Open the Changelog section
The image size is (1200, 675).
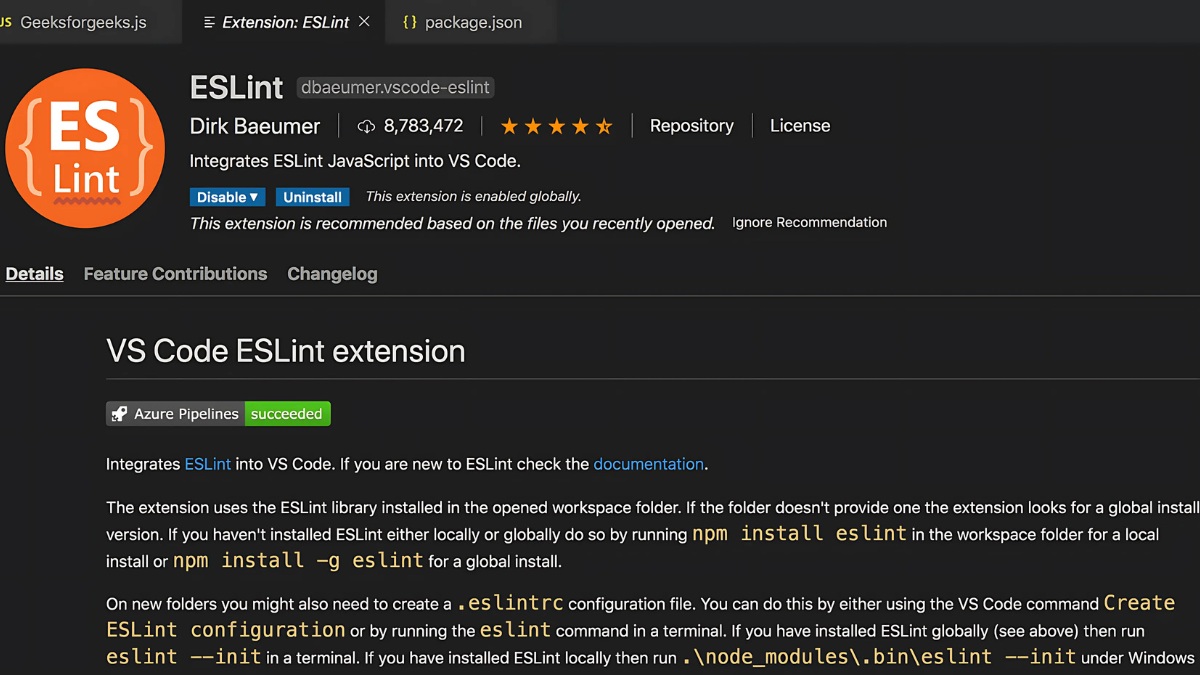pos(332,273)
